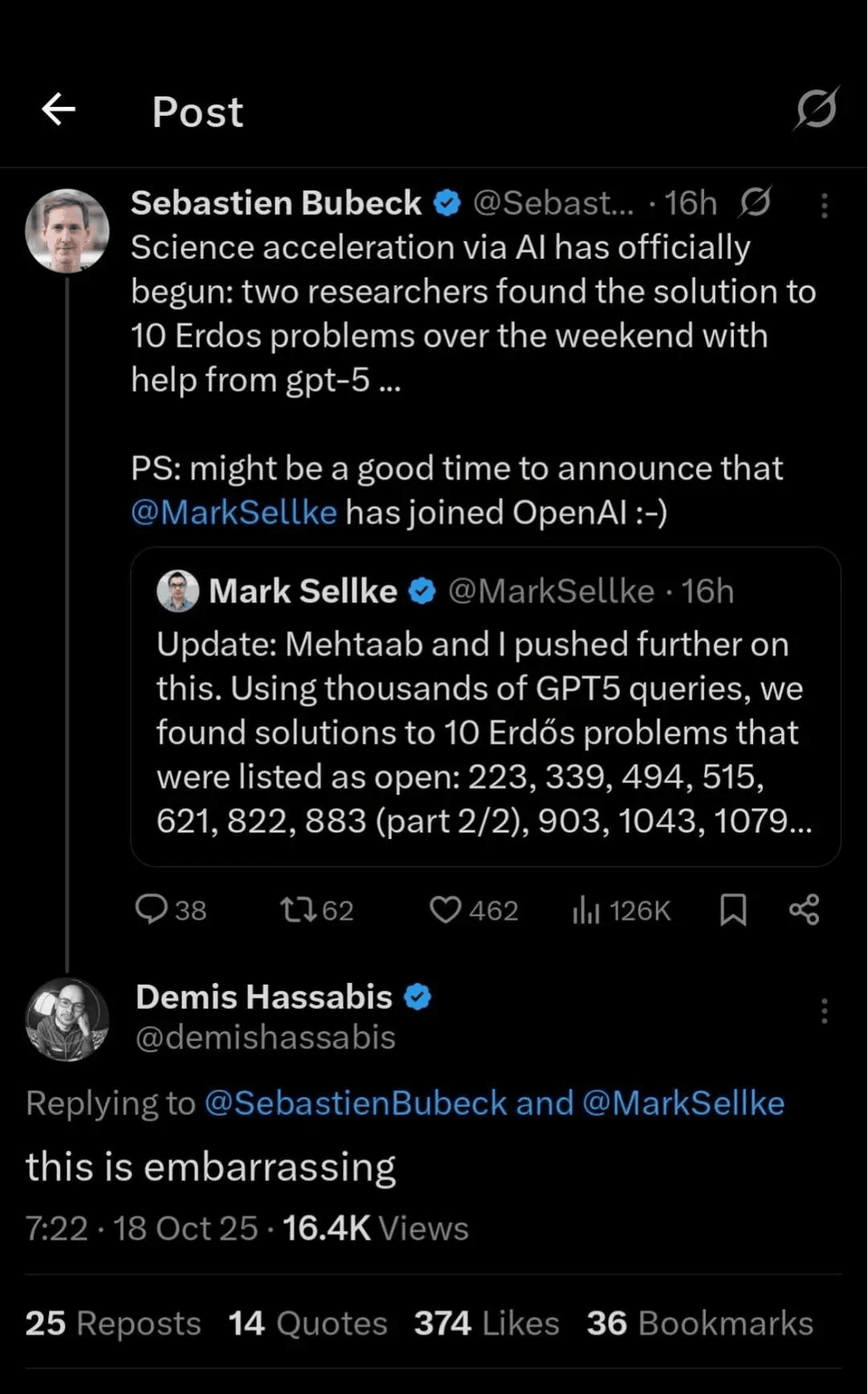Viewport: 868px width, 1394px height.
Task: Share the post via share icon
Action: (x=805, y=910)
